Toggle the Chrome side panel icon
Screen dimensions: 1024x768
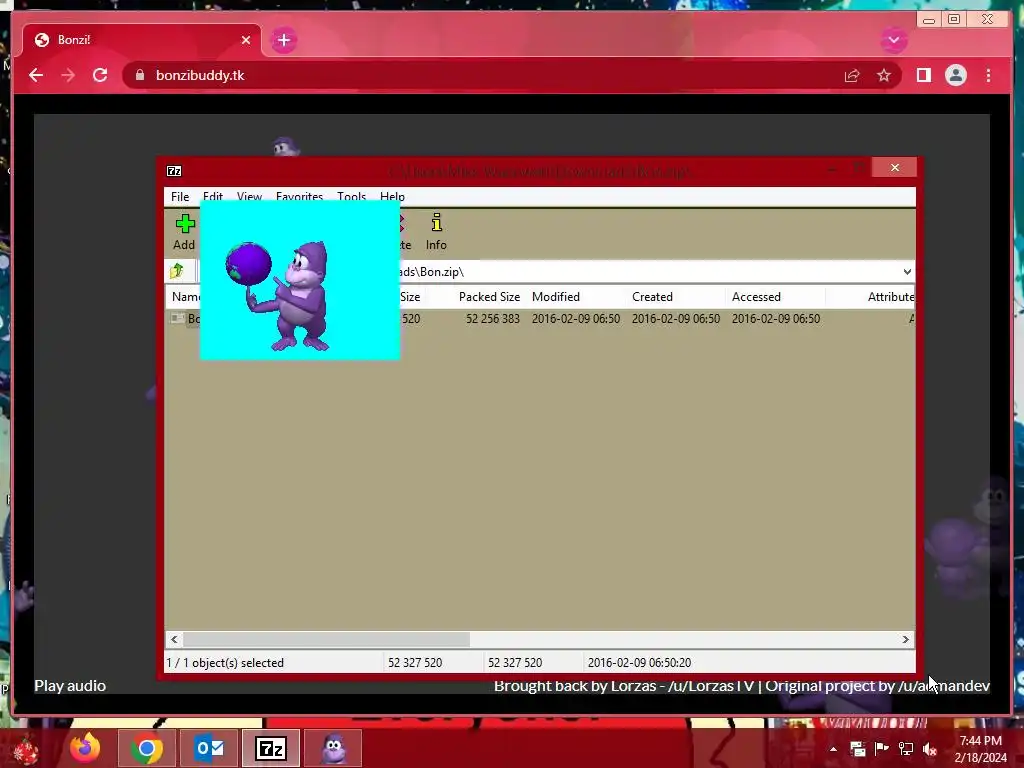pos(923,76)
